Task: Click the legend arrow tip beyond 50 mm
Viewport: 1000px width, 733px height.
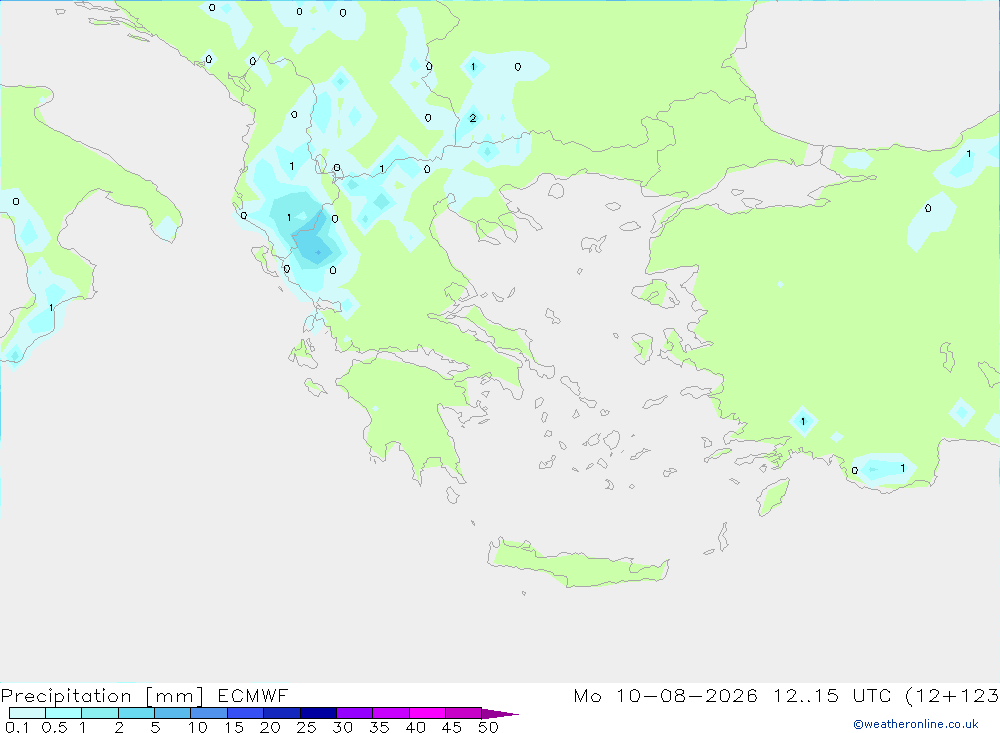Action: (x=499, y=714)
